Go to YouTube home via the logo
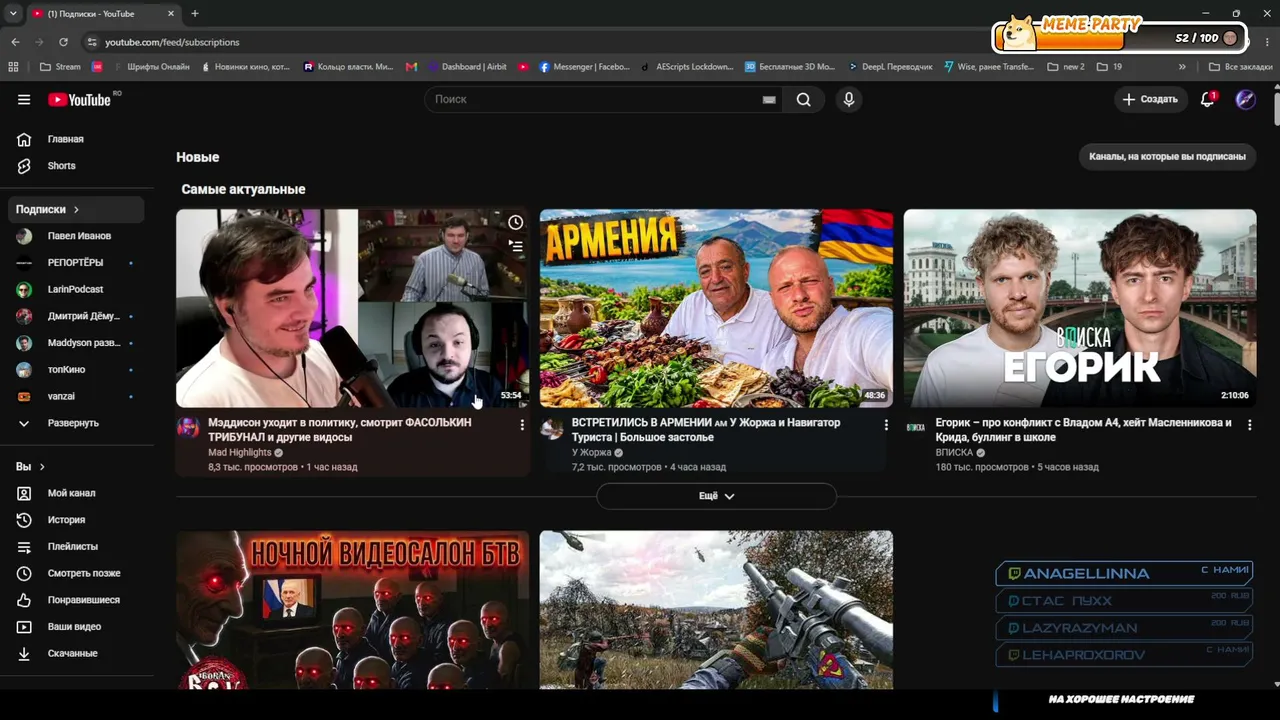1280x720 pixels. pos(80,99)
